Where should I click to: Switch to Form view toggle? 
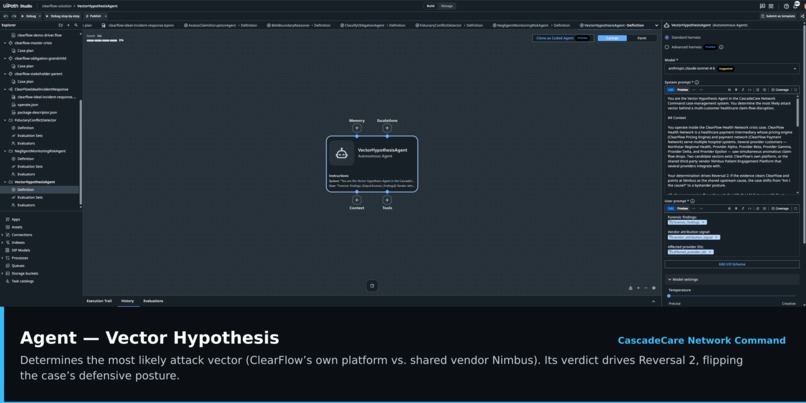pos(642,38)
